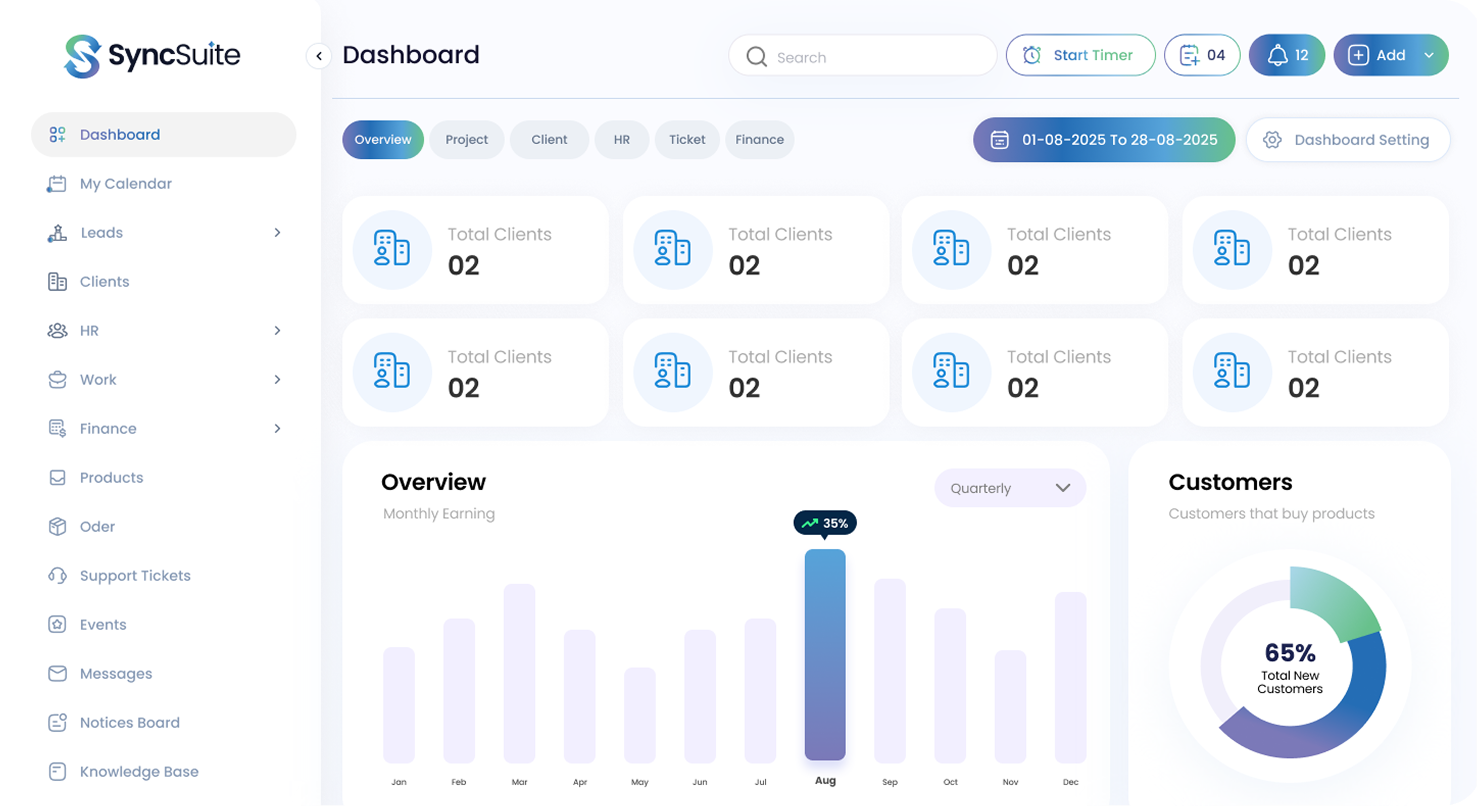1482x806 pixels.
Task: Expand the Finance submenu chevron
Action: [277, 429]
